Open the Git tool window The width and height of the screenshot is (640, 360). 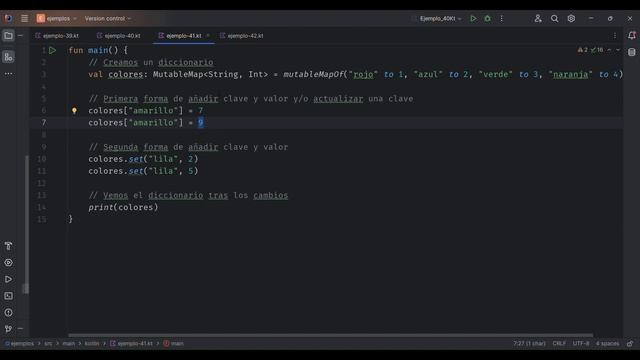tap(8, 329)
